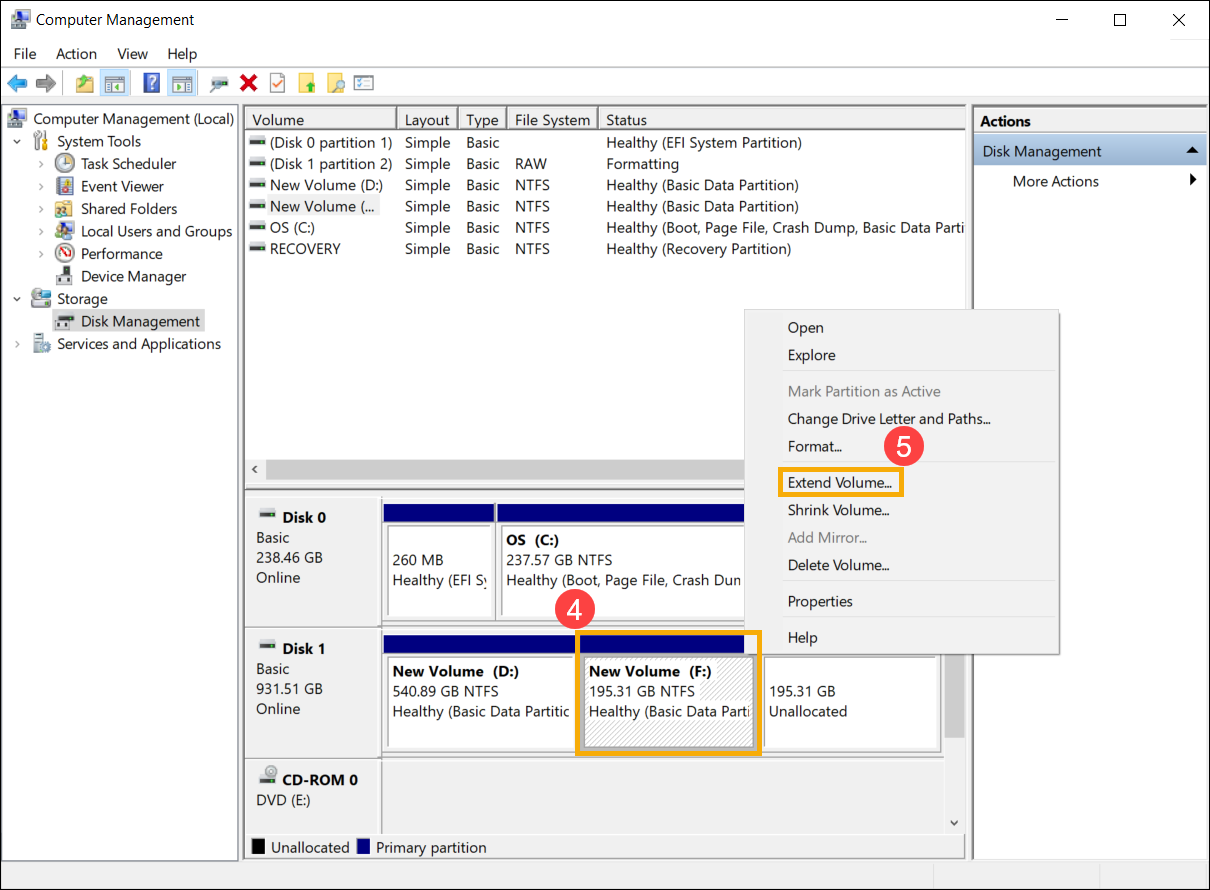Select the Task Scheduler clock icon

65,164
